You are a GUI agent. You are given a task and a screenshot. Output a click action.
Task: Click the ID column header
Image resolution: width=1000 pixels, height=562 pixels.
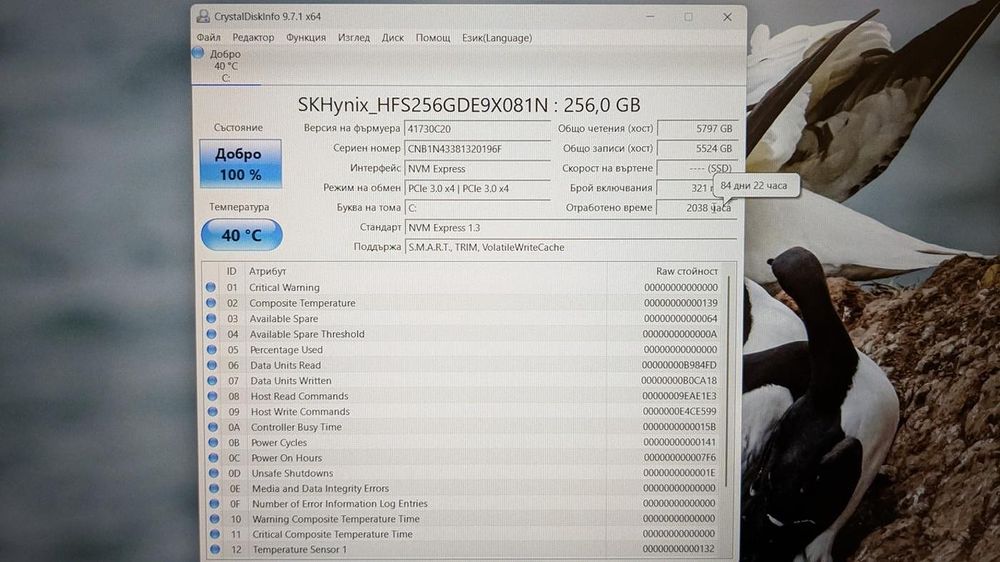coord(231,271)
